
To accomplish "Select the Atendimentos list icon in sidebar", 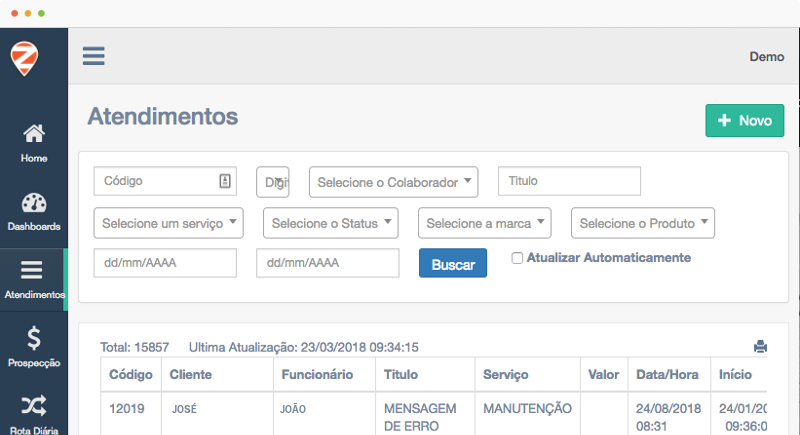I will (x=33, y=271).
